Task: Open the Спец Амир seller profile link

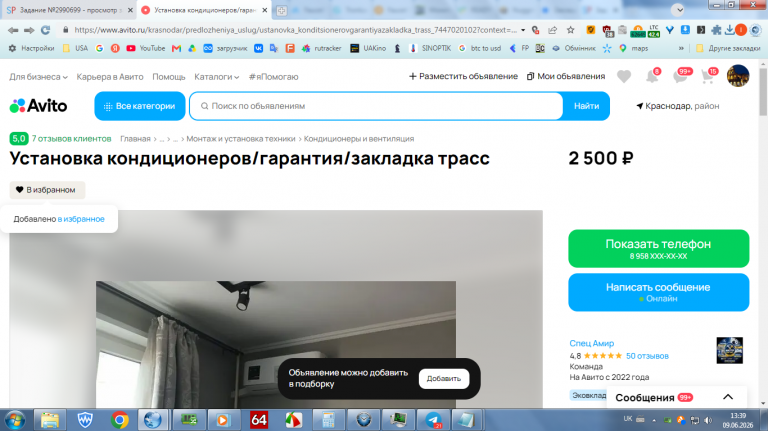Action: [x=591, y=343]
